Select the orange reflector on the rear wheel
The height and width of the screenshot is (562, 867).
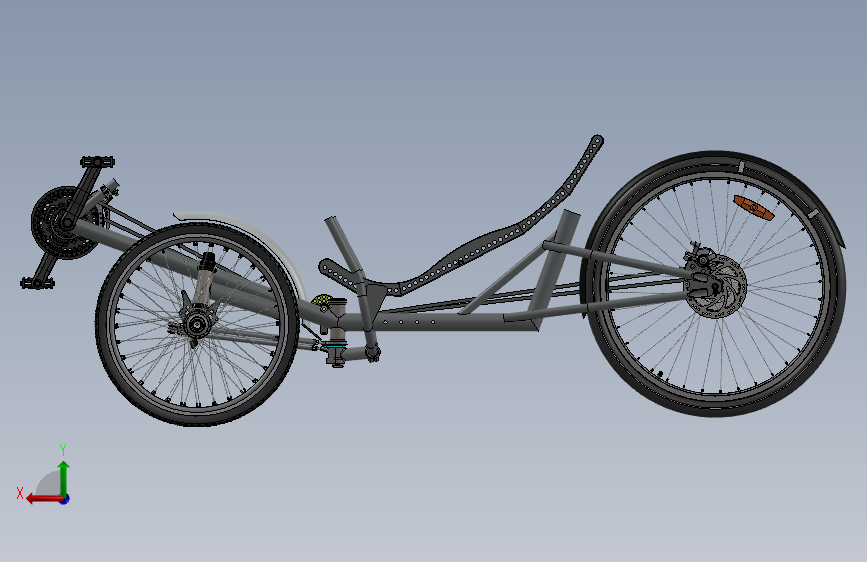pyautogui.click(x=753, y=207)
